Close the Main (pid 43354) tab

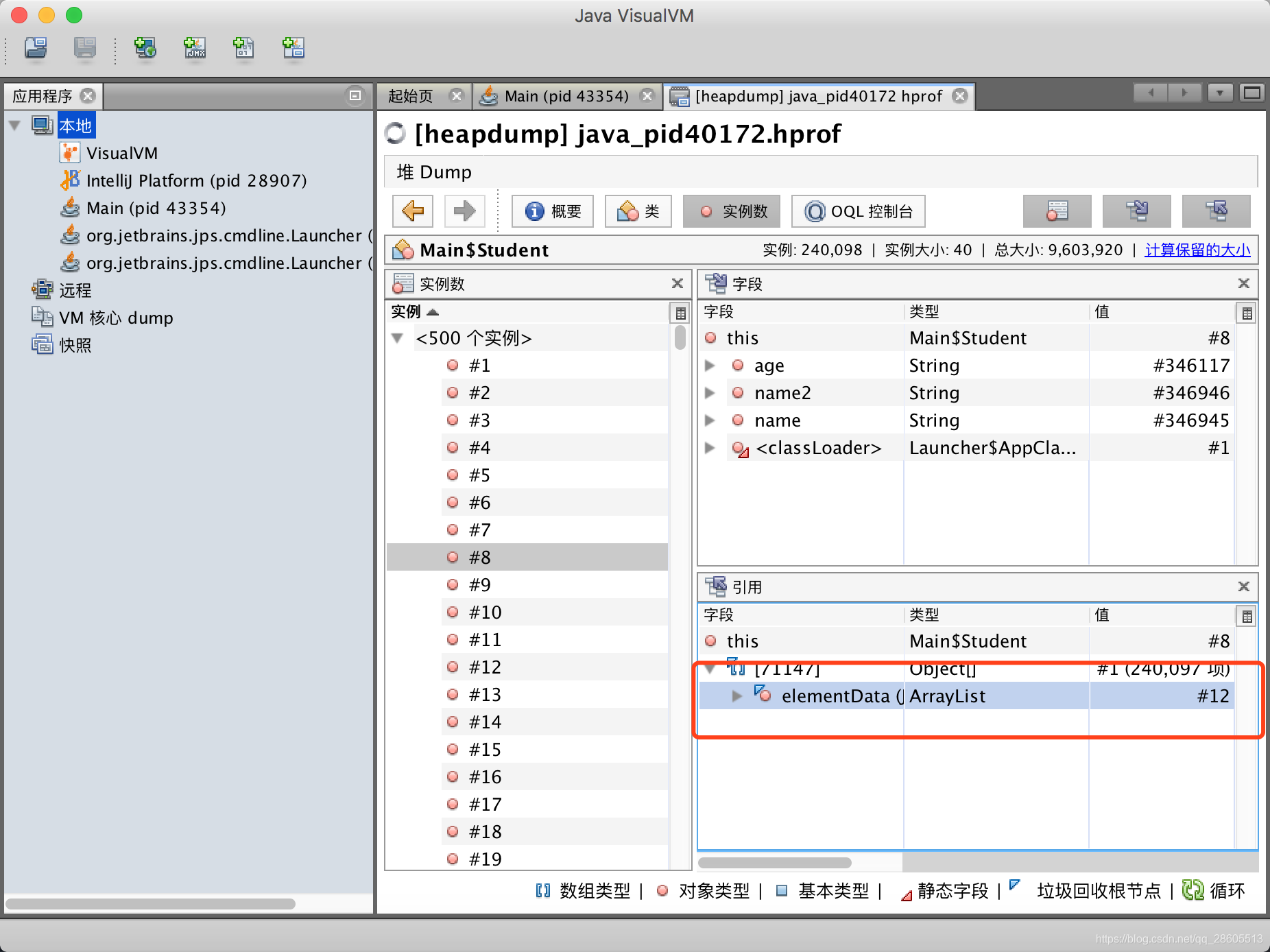coord(647,96)
